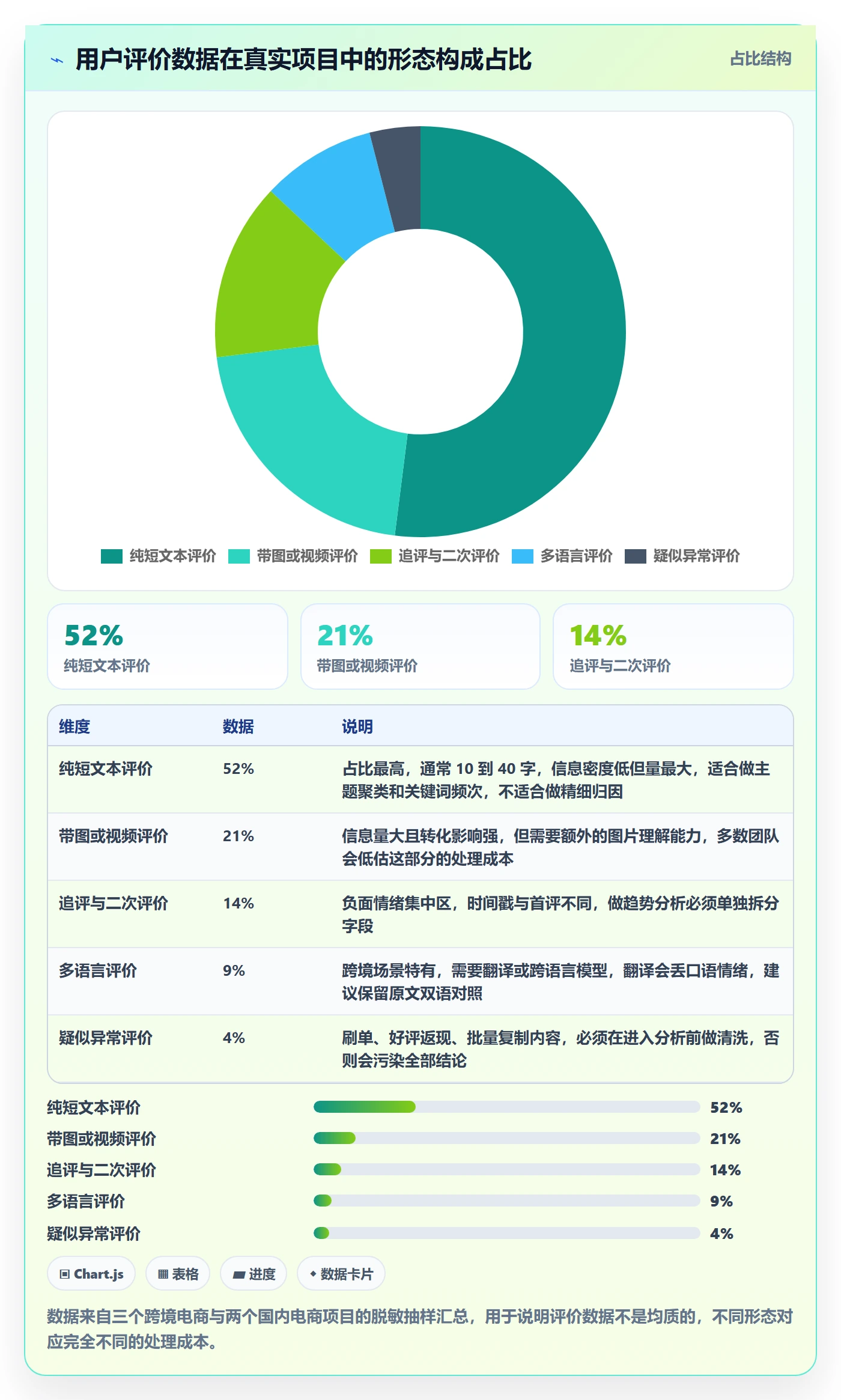Select the table description starting with 负面情绪集中区
Image resolution: width=841 pixels, height=1400 pixels.
(560, 915)
